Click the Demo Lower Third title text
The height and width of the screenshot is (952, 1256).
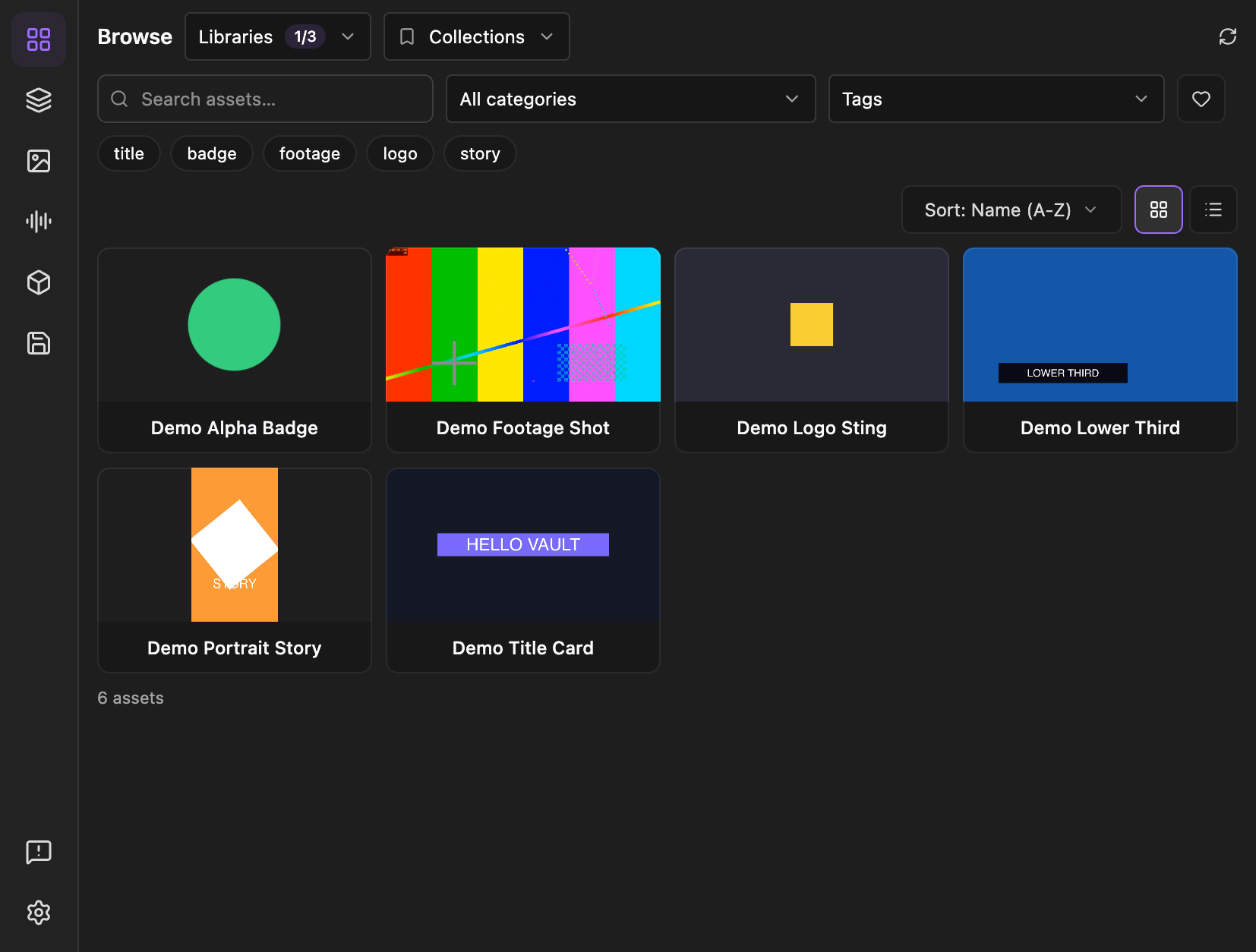(1100, 428)
